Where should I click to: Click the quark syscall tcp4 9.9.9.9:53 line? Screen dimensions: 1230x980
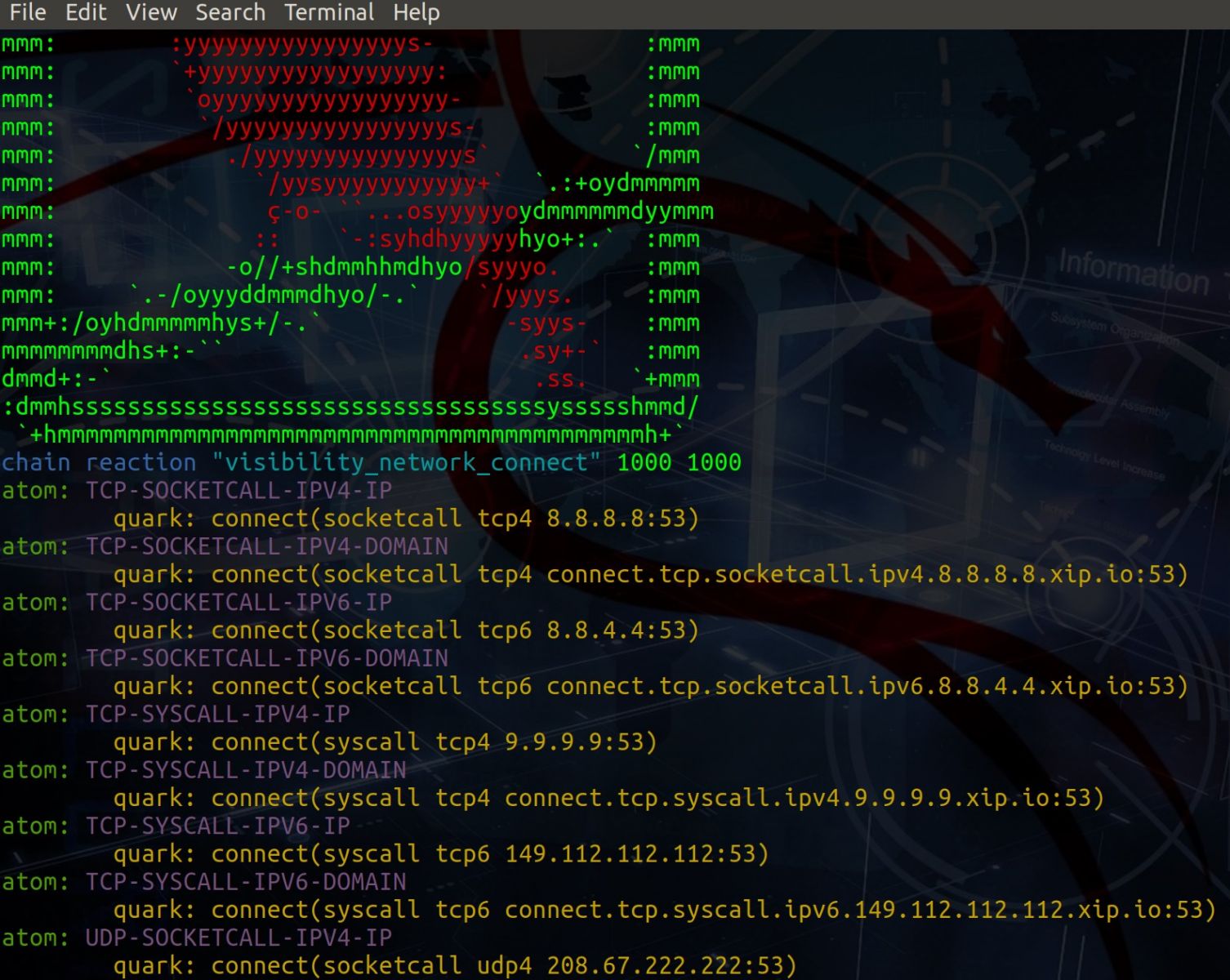point(385,742)
